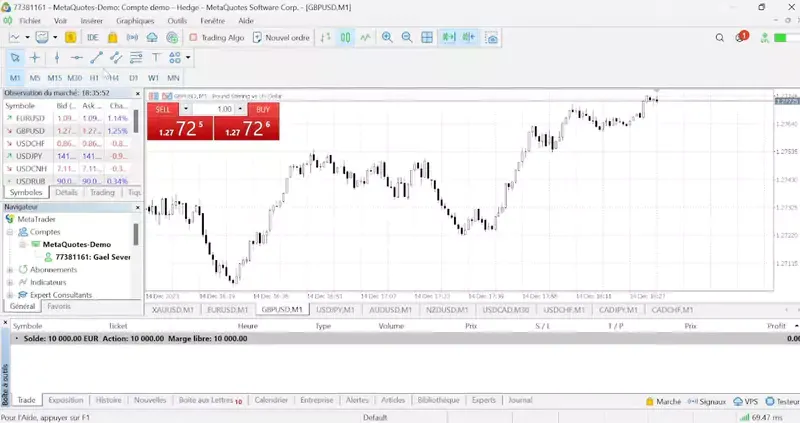Click the shapes objects icon

(x=175, y=58)
